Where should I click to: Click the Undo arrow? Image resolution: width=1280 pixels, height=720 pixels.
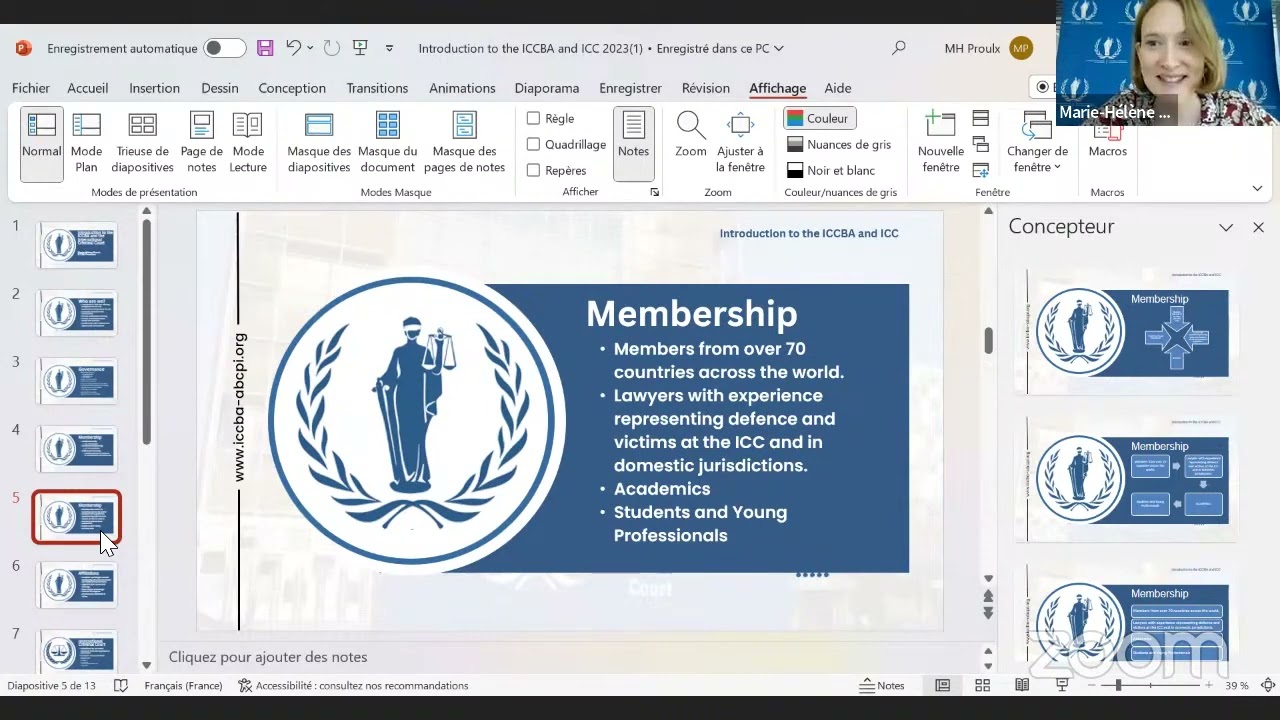pyautogui.click(x=293, y=48)
